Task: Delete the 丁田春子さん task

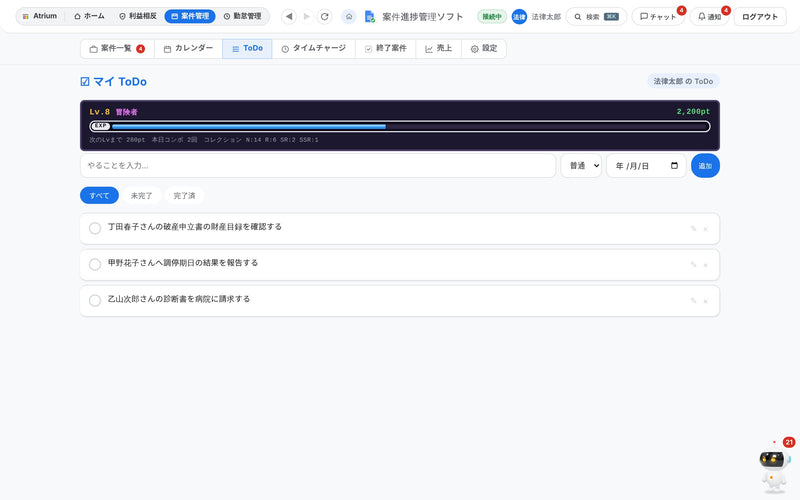Action: point(706,229)
